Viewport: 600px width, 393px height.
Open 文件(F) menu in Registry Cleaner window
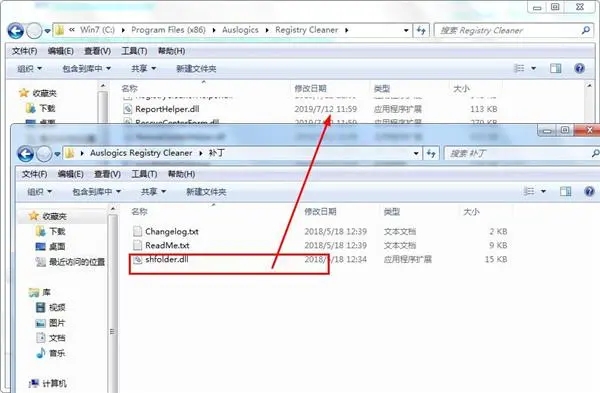24,51
